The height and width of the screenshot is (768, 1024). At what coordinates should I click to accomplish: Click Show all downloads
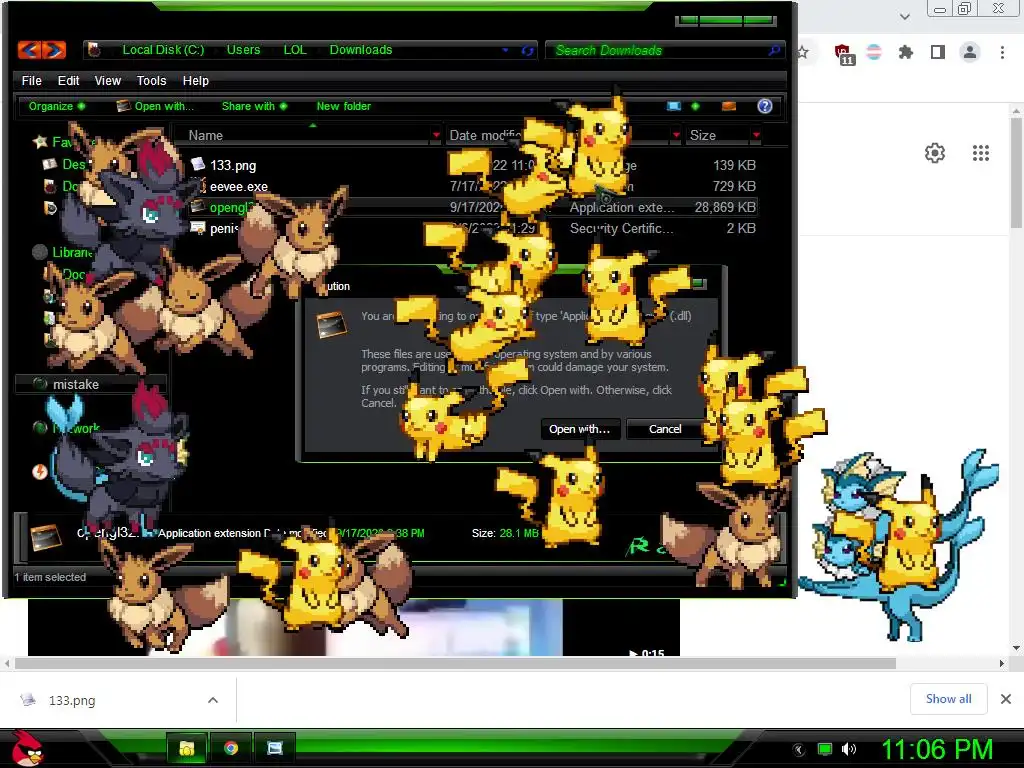948,699
